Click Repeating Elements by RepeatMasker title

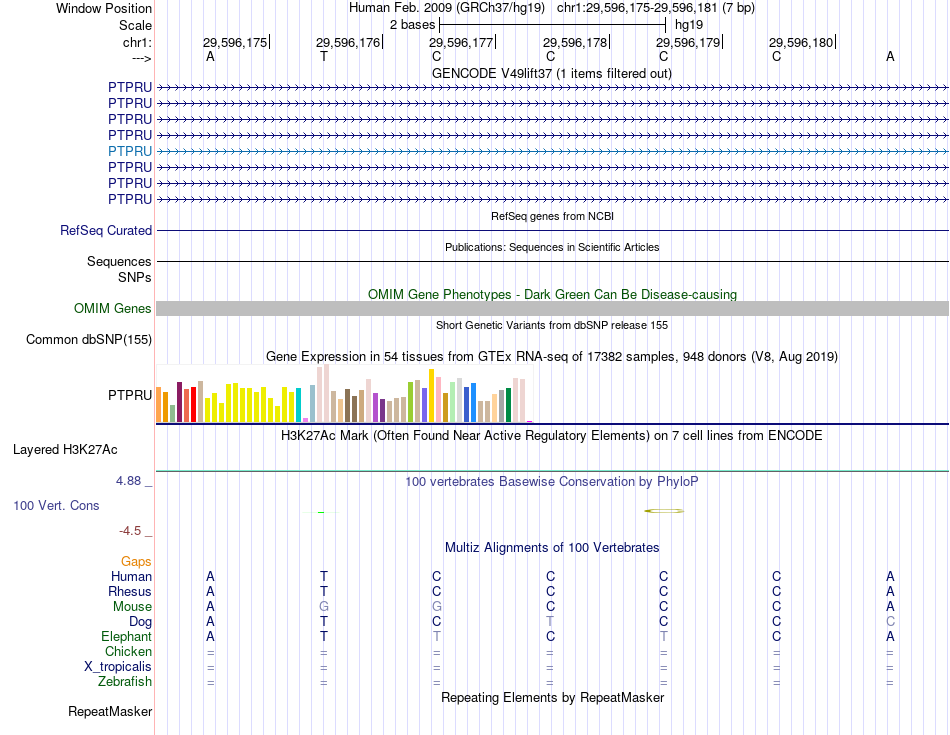(x=552, y=697)
